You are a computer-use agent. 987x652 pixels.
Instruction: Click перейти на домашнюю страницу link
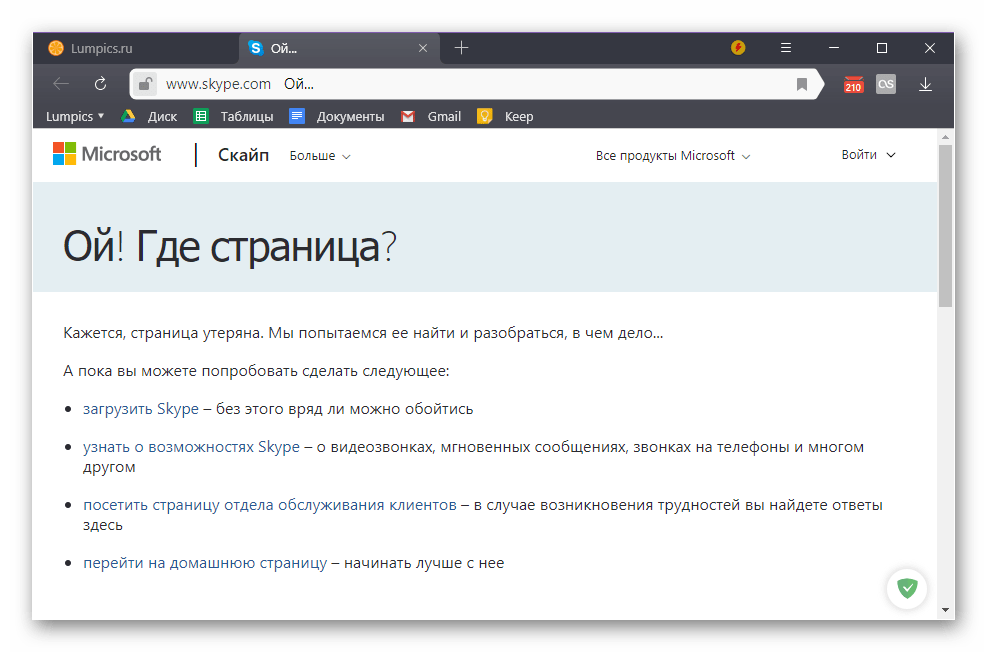[x=204, y=563]
